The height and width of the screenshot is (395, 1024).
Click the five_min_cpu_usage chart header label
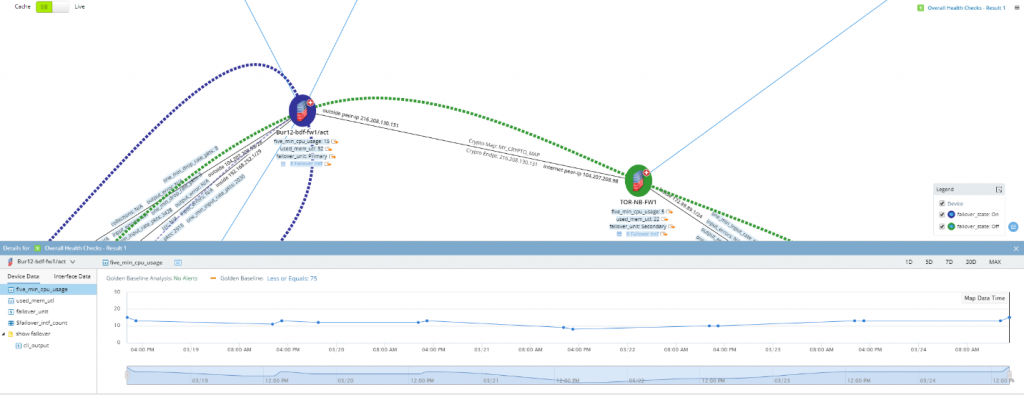[x=136, y=262]
